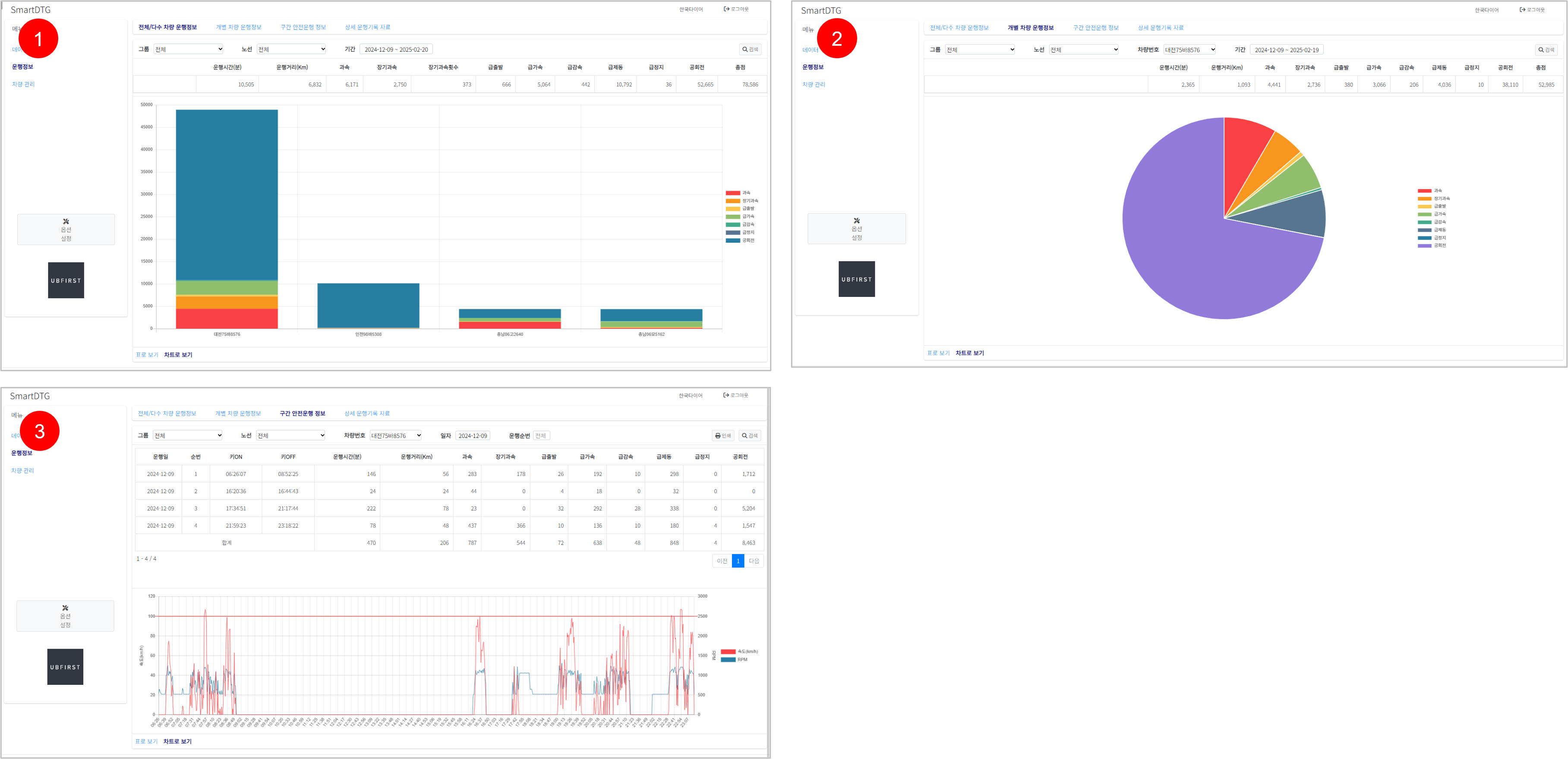
Task: Switch to 표로 보기 view in pie chart screen
Action: tap(938, 353)
